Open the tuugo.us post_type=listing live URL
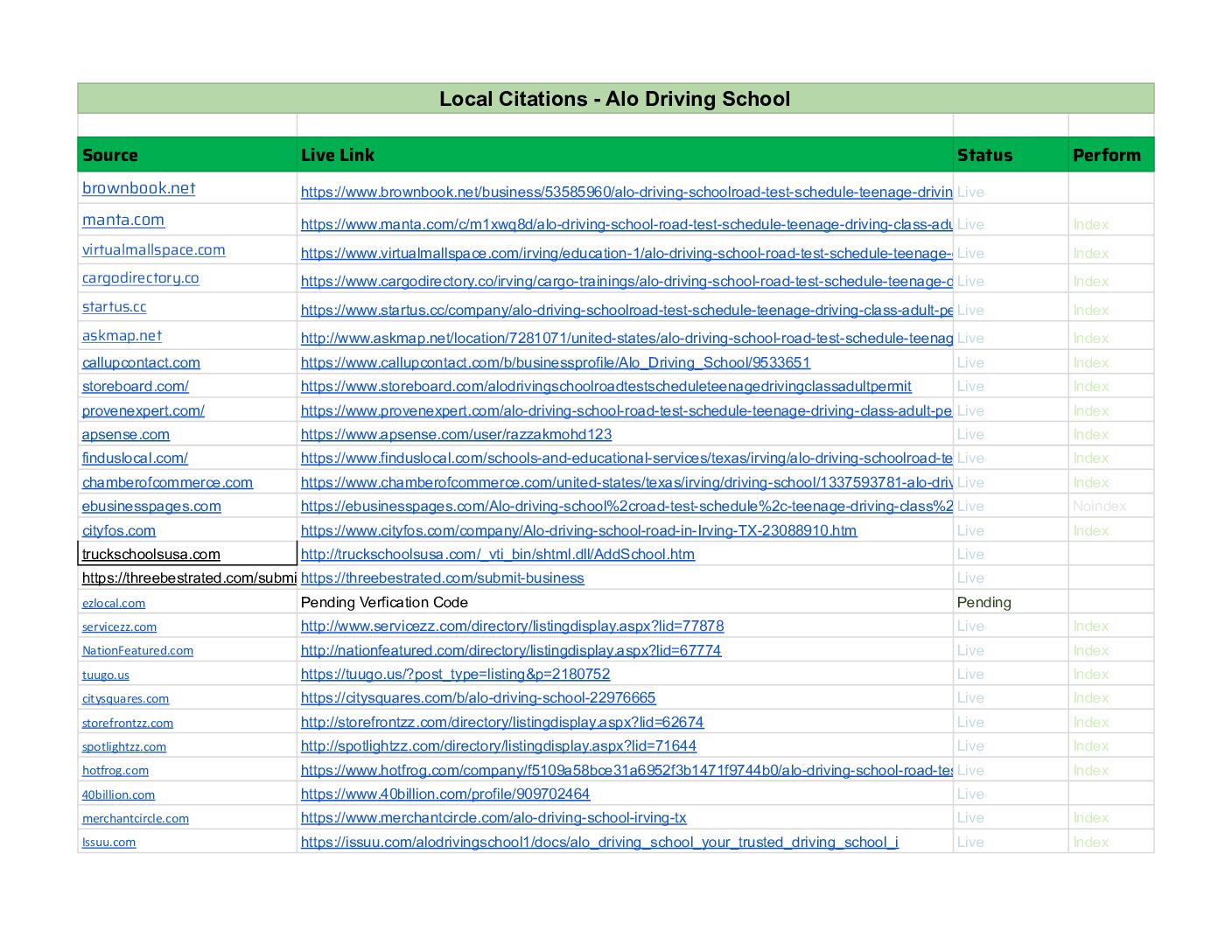The image size is (1232, 952). (x=455, y=674)
